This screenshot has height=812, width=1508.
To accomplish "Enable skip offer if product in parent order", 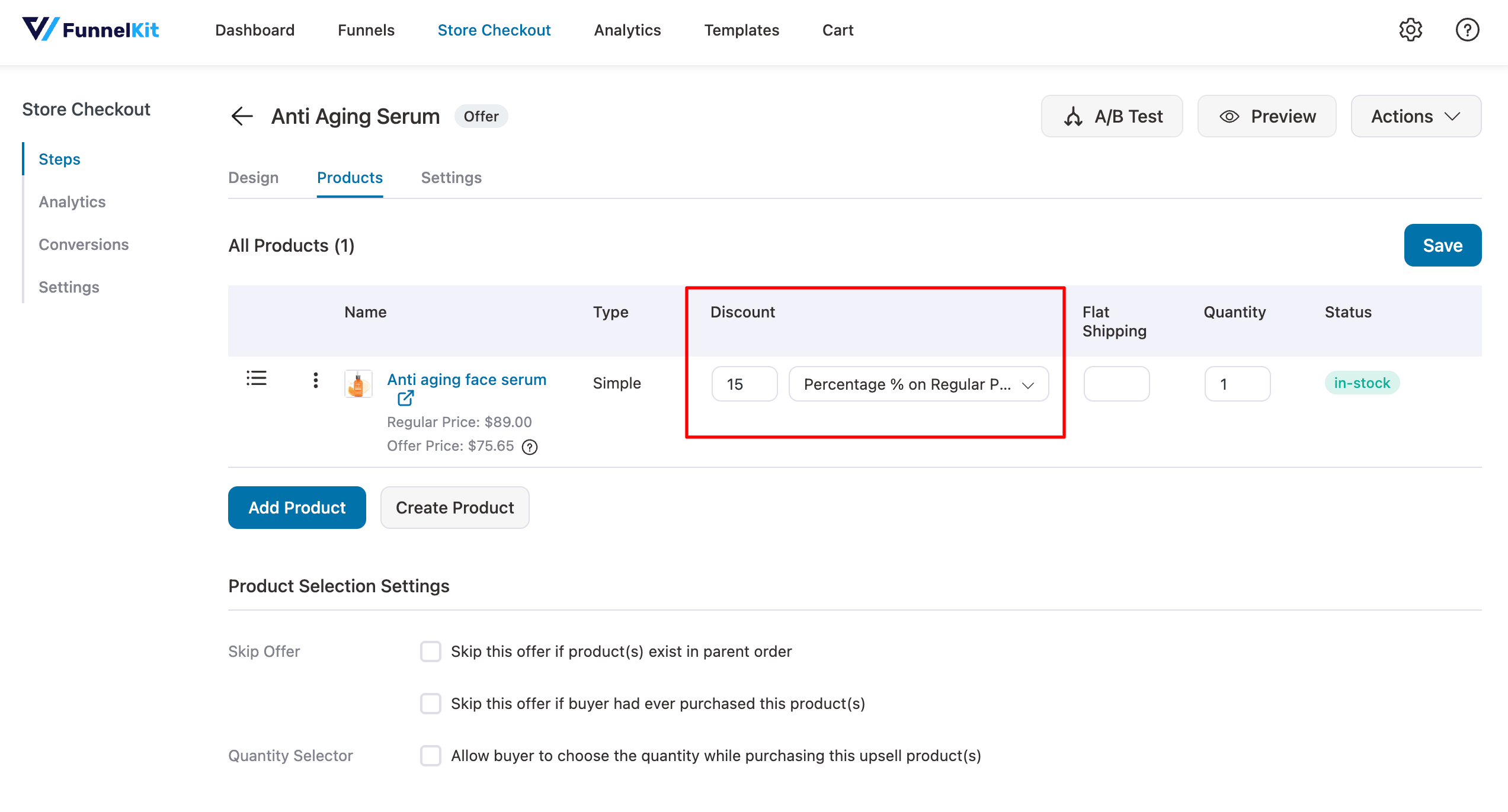I will [x=431, y=651].
